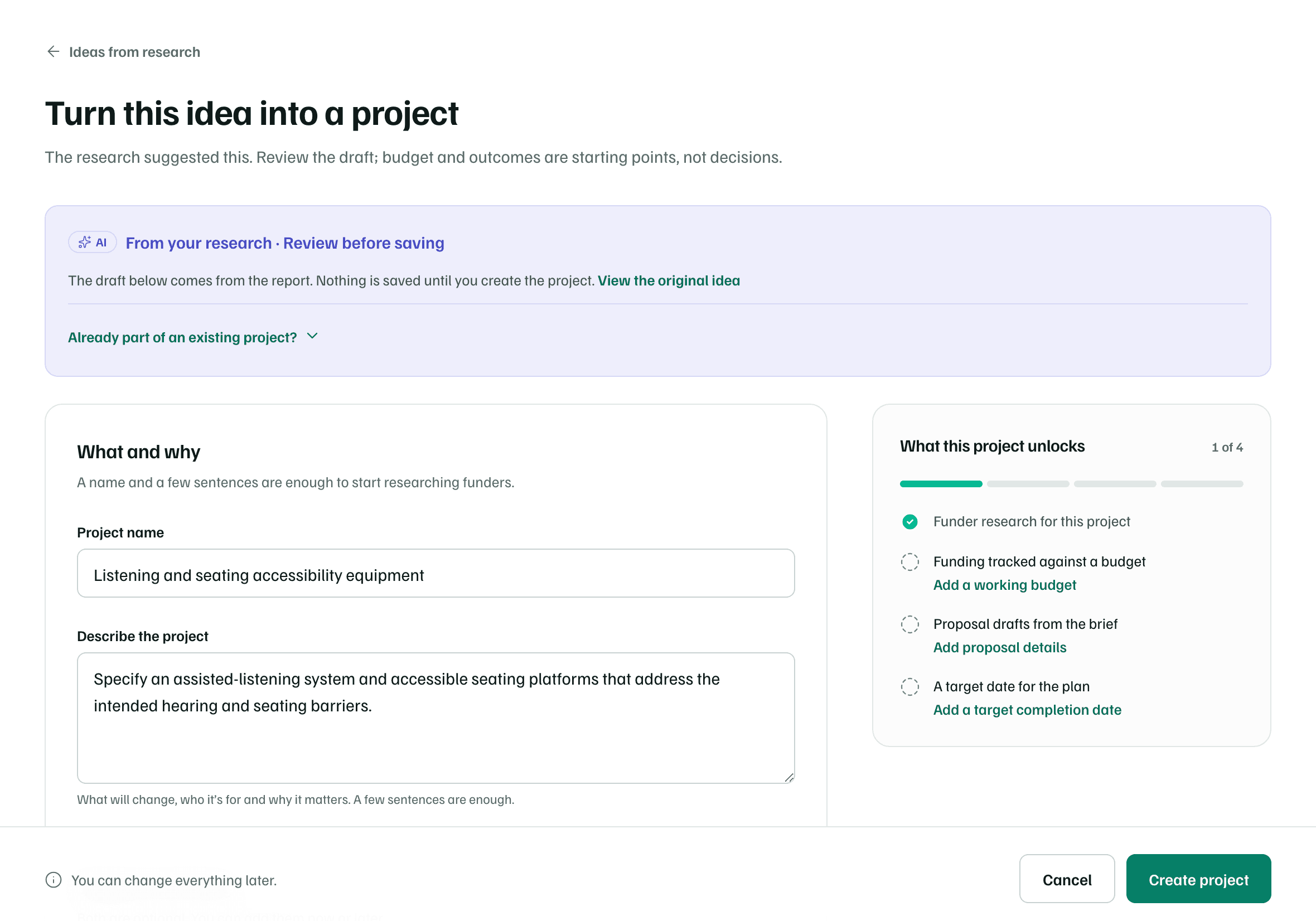Viewport: 1316px width, 921px height.
Task: Edit the Project name field
Action: click(436, 573)
